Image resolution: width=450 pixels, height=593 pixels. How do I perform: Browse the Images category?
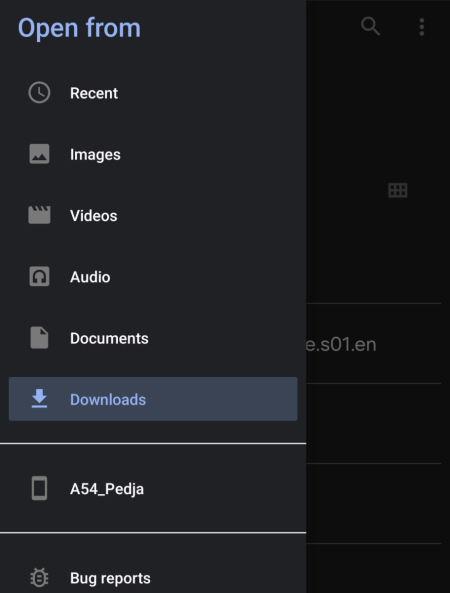[153, 154]
